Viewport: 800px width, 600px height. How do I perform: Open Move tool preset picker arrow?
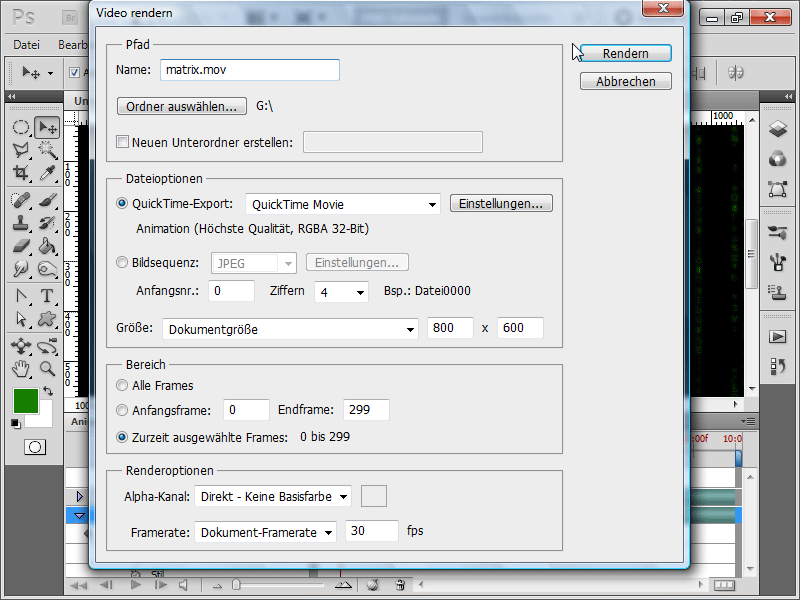[x=51, y=73]
